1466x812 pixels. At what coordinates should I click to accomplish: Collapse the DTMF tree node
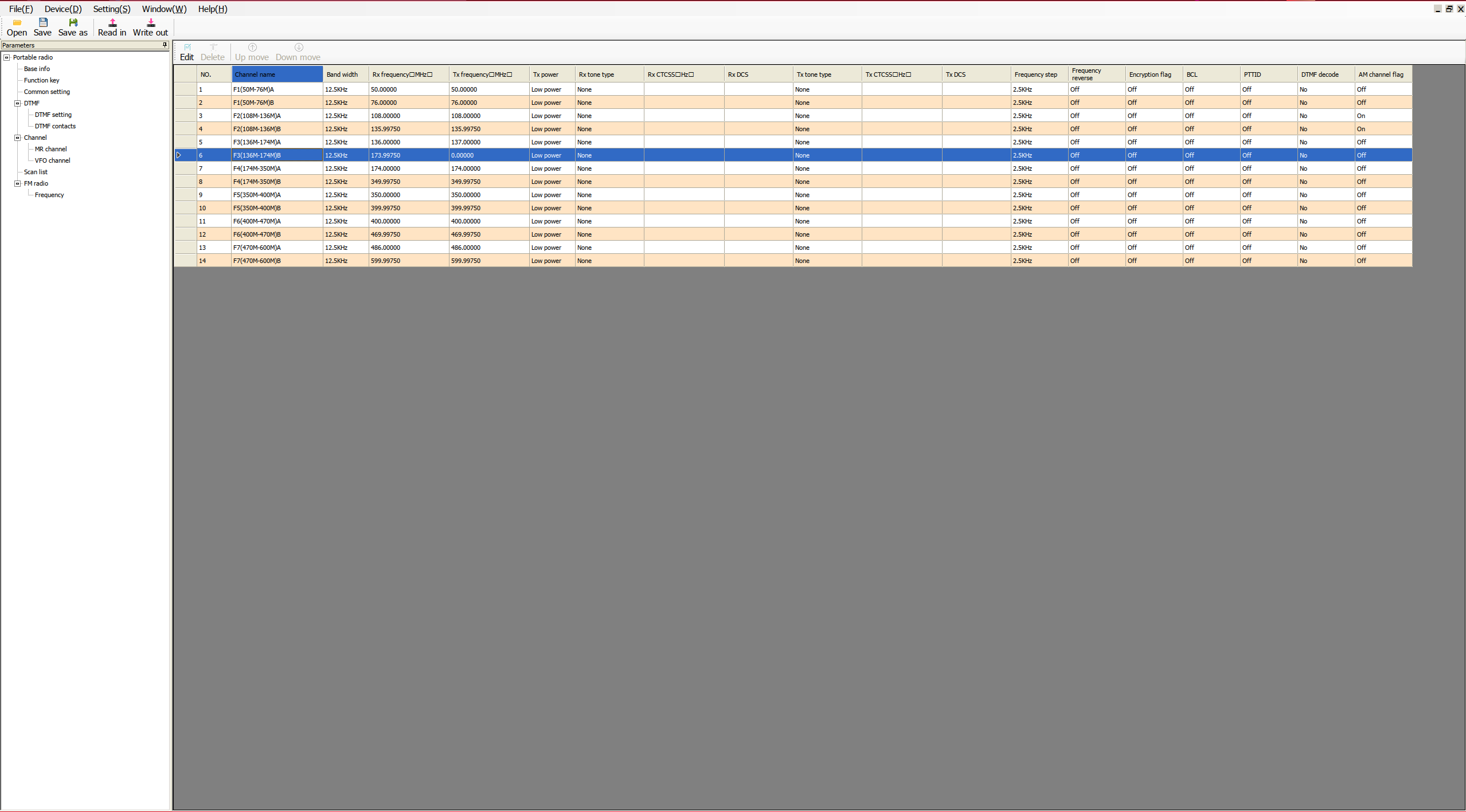(18, 103)
